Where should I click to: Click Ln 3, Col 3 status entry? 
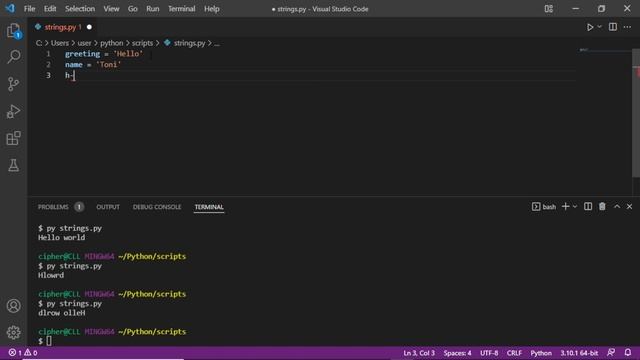(419, 353)
